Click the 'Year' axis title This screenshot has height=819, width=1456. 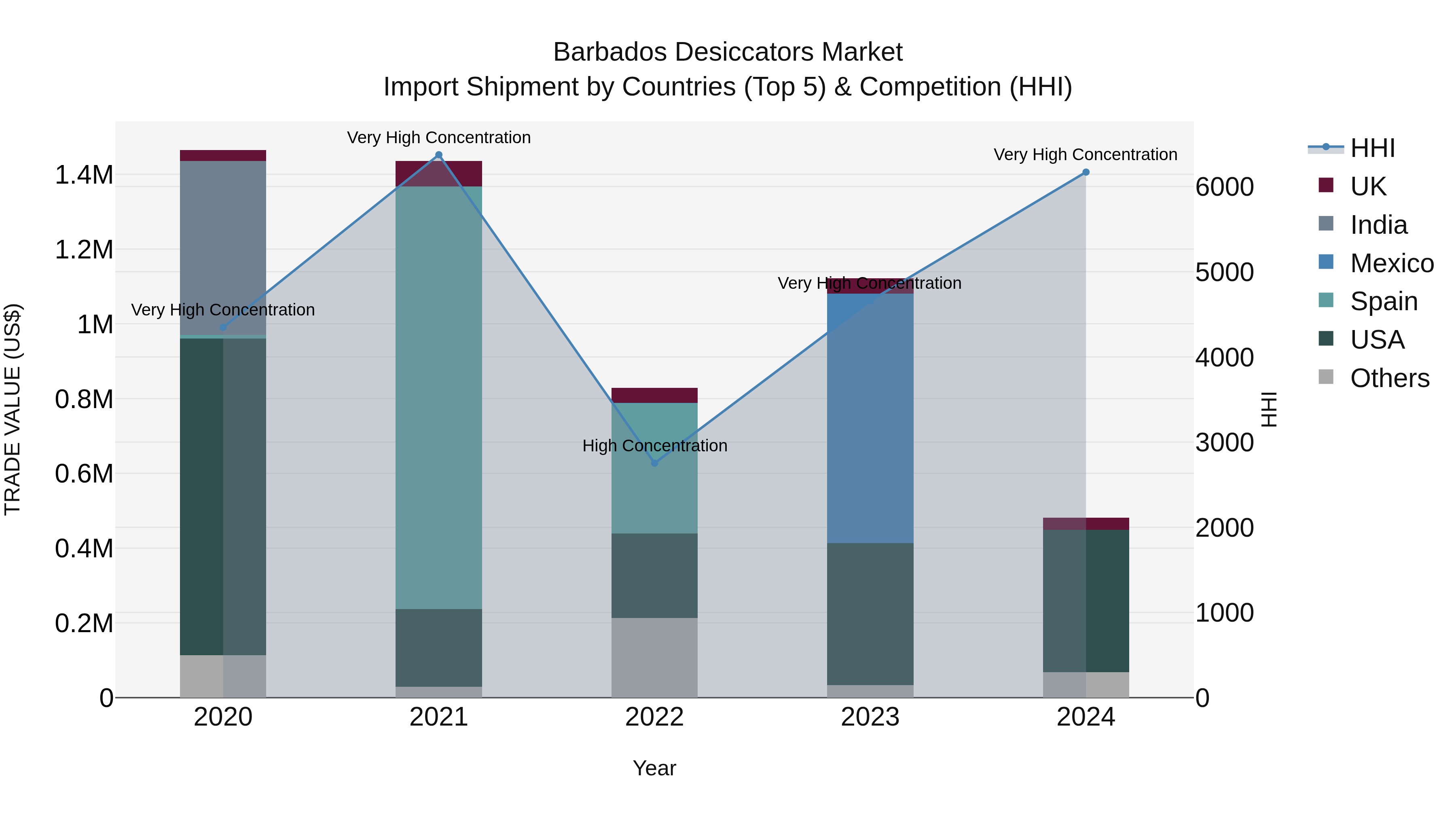coord(654,768)
